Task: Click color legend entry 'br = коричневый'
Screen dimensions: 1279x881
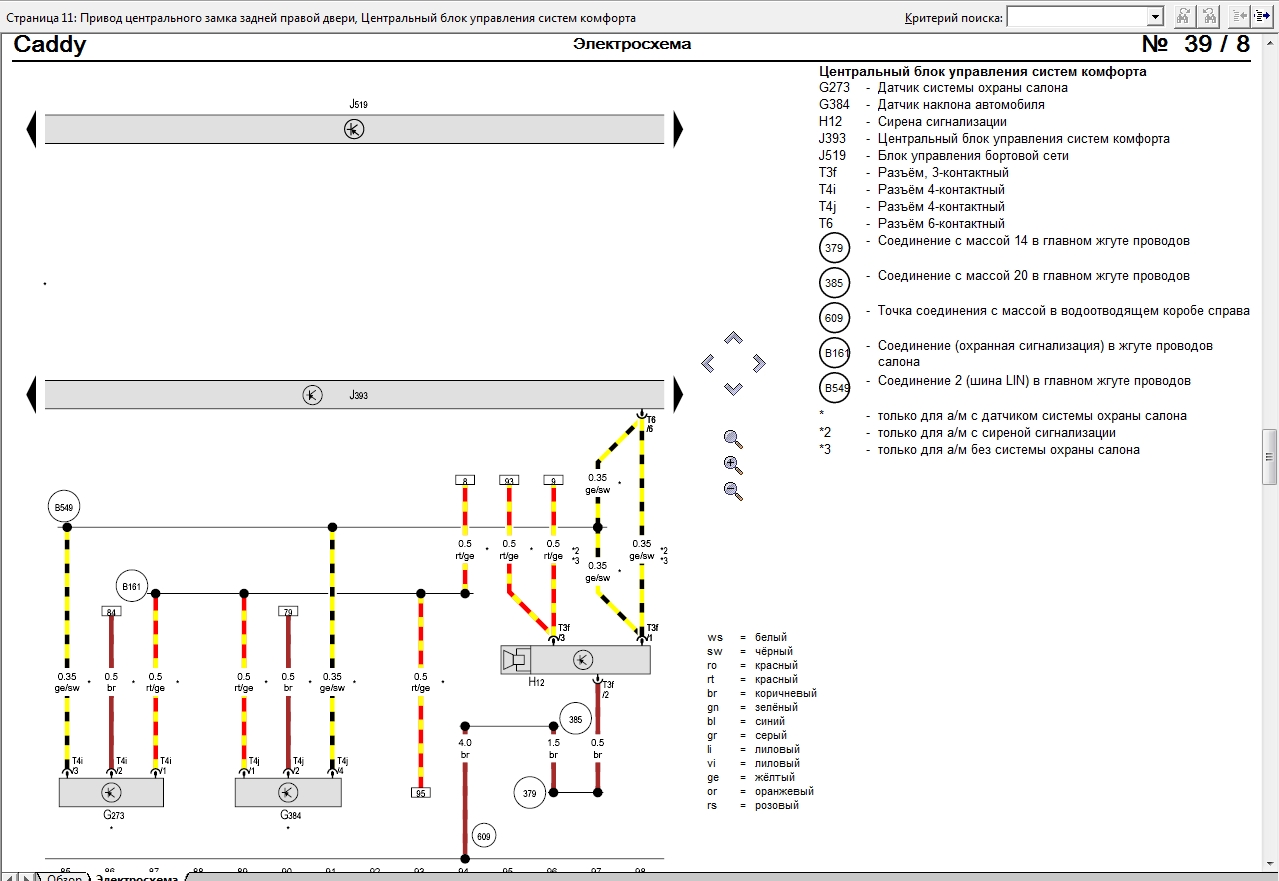Action: tap(762, 693)
